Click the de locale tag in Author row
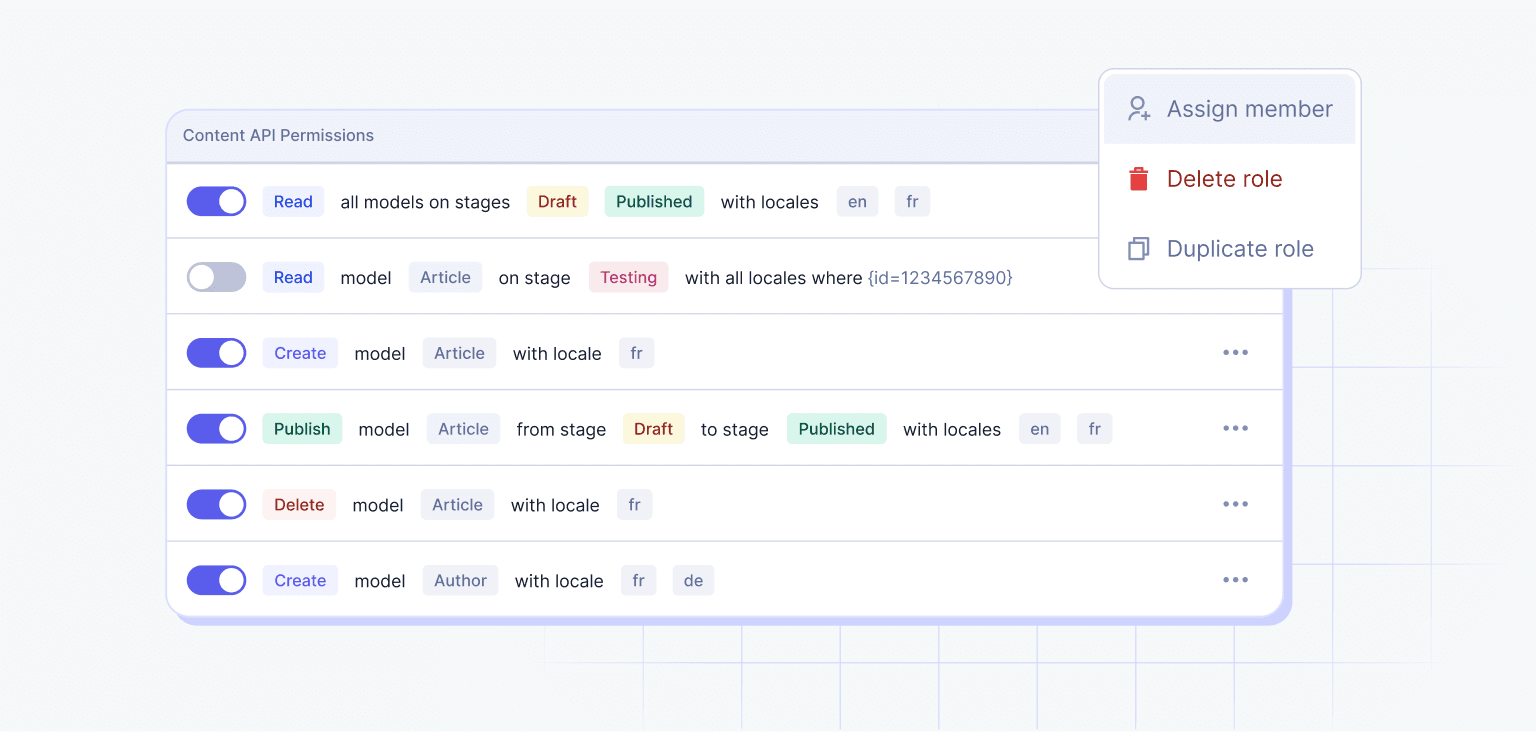This screenshot has height=732, width=1536. (x=693, y=581)
